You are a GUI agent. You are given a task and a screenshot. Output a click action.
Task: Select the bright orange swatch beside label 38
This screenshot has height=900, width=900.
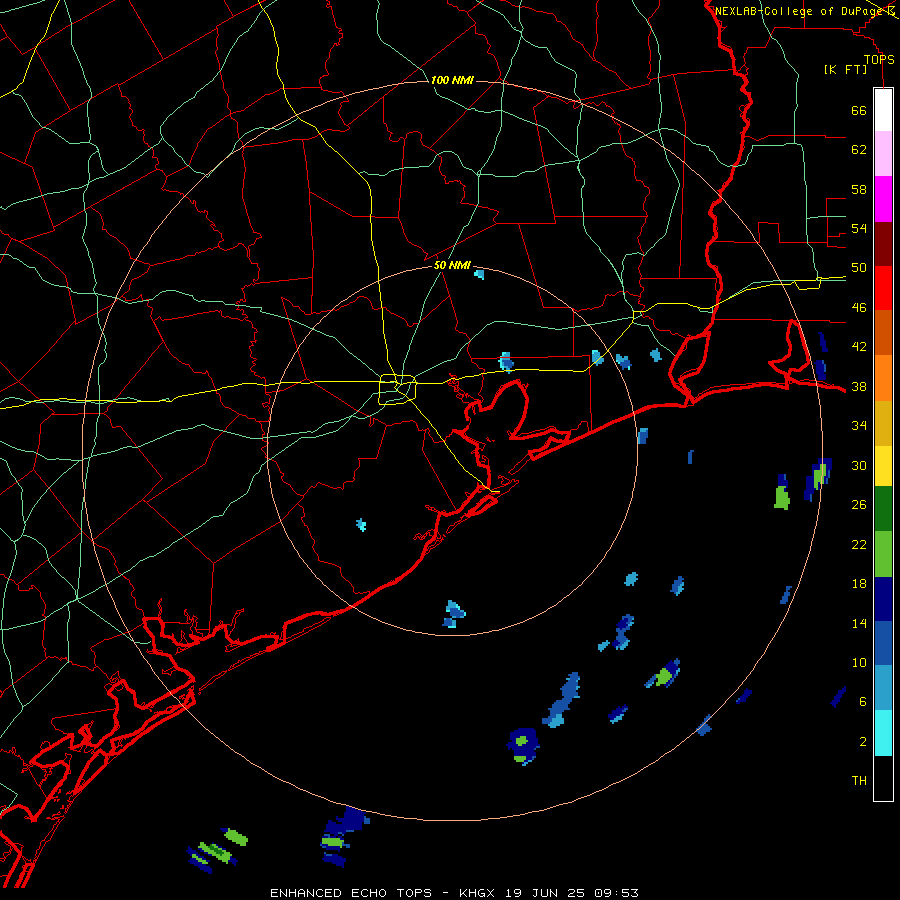(x=883, y=378)
